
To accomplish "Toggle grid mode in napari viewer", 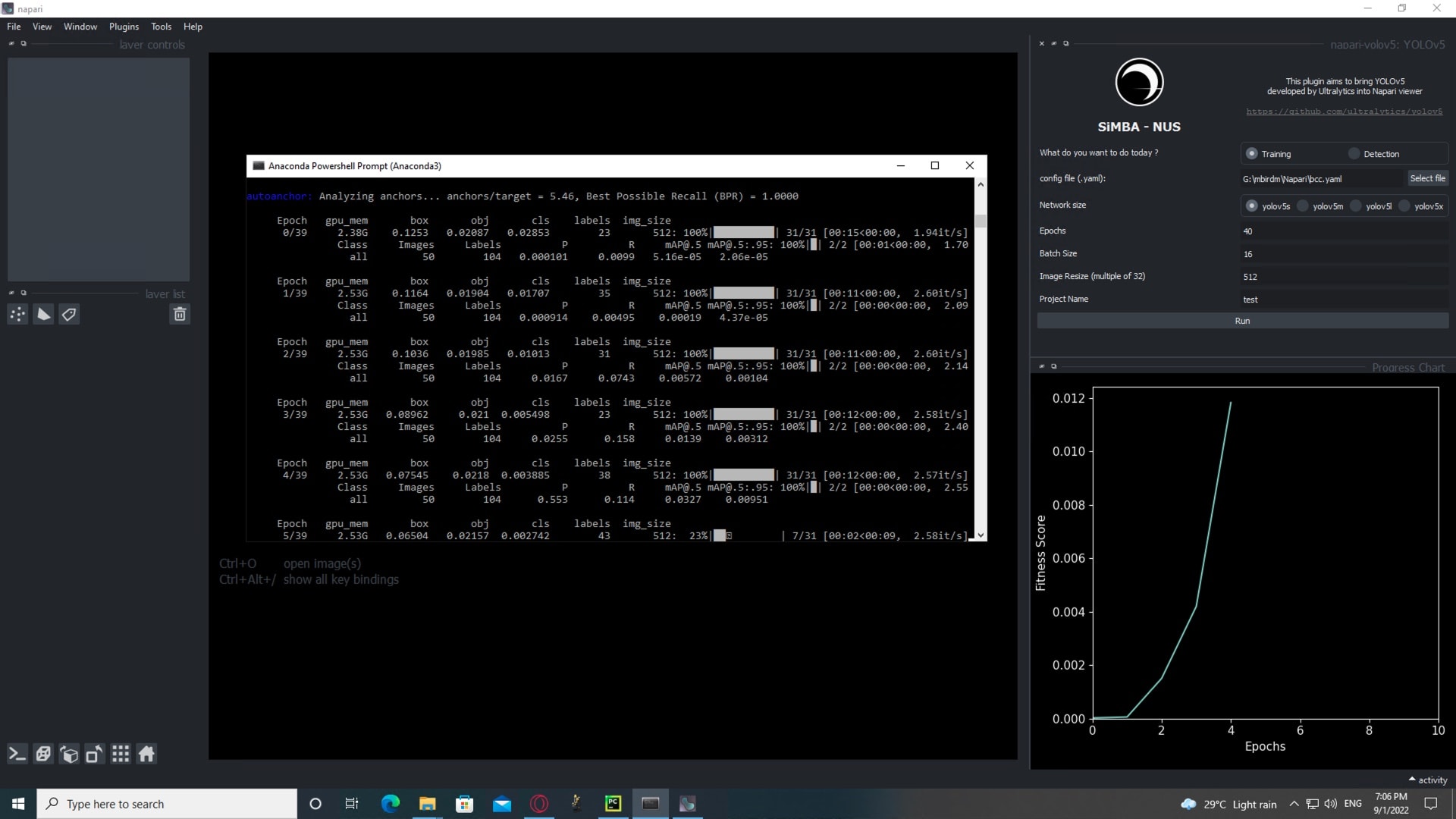I will (x=121, y=754).
